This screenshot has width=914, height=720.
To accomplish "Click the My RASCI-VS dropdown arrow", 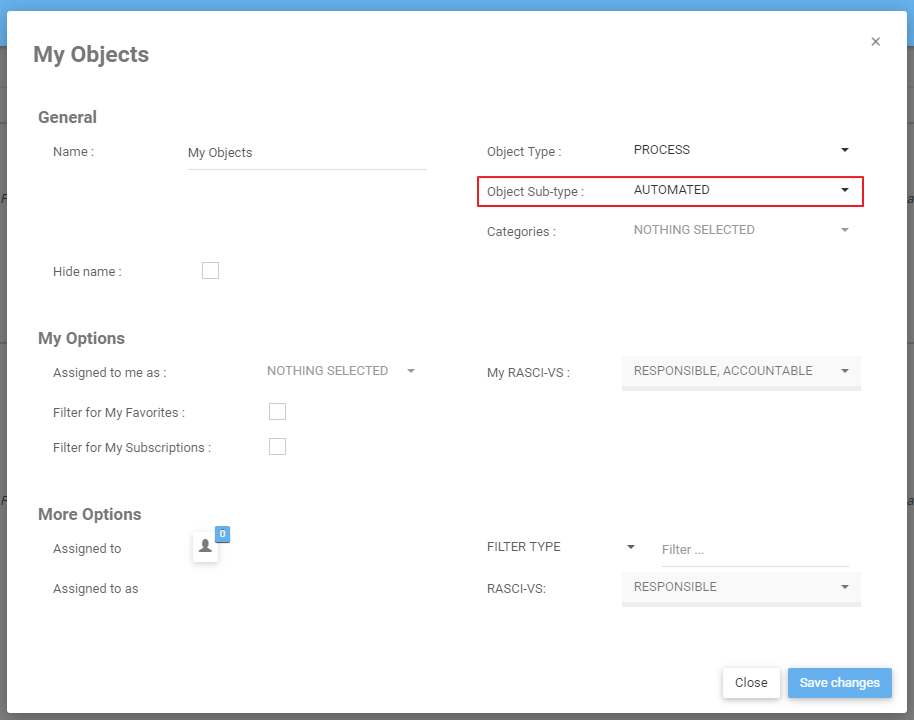I will (845, 371).
